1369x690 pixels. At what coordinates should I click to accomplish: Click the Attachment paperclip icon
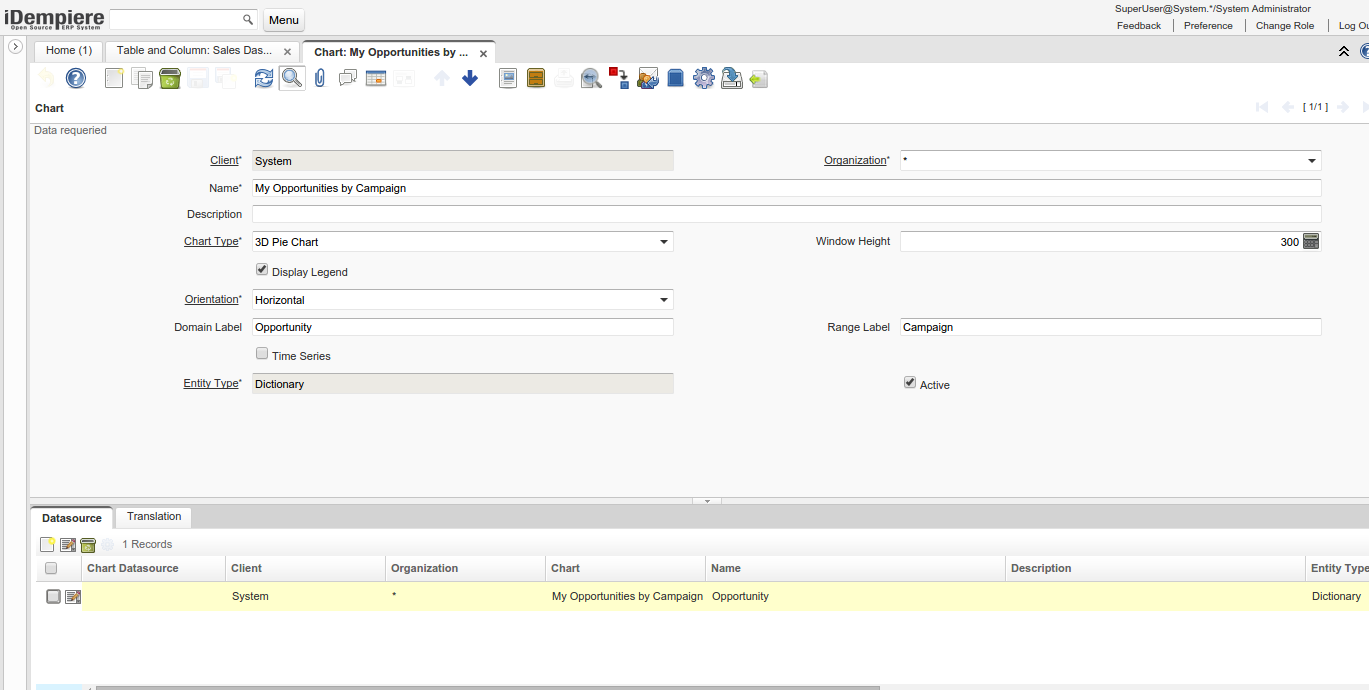(x=320, y=78)
